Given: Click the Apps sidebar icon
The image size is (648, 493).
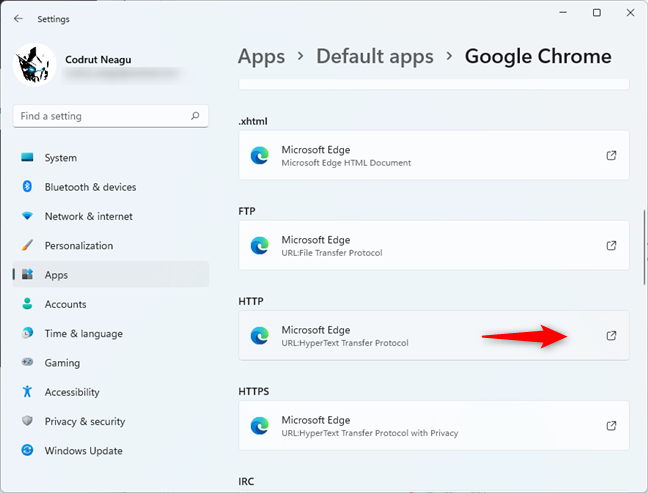Looking at the screenshot, I should pyautogui.click(x=27, y=274).
